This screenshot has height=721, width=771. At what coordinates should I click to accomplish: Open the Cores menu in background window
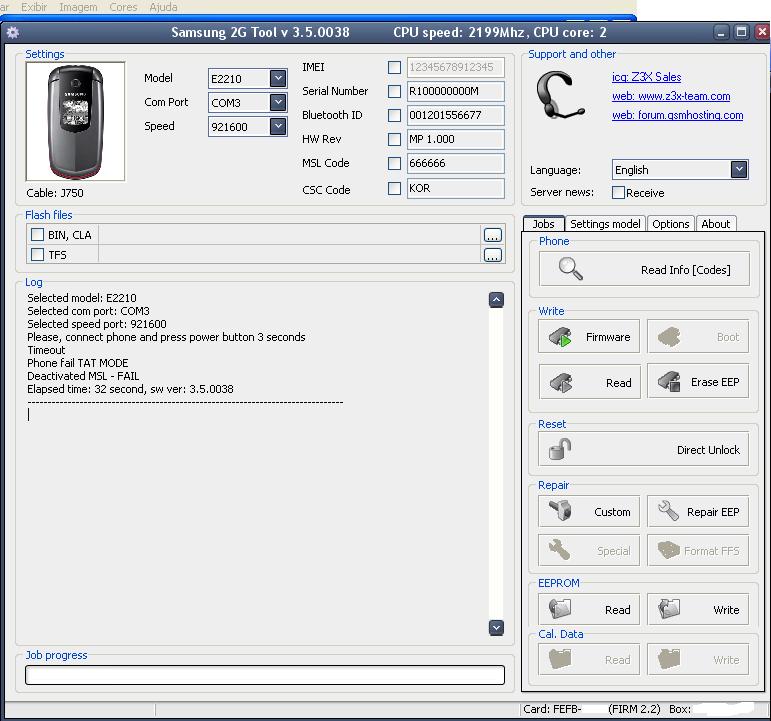(123, 7)
